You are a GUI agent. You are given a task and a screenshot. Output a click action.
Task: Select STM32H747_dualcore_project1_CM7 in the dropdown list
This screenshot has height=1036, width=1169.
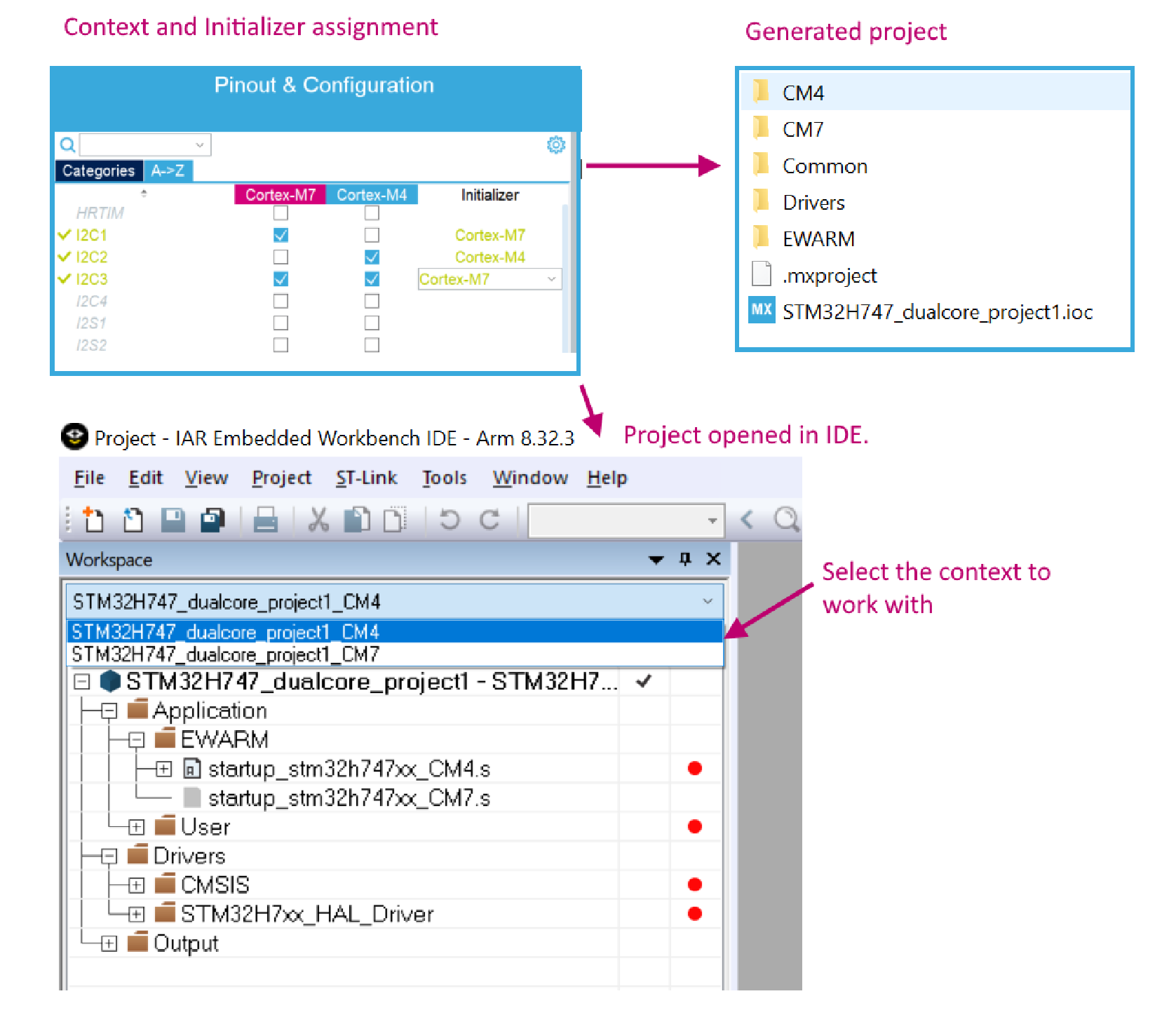[x=394, y=654]
